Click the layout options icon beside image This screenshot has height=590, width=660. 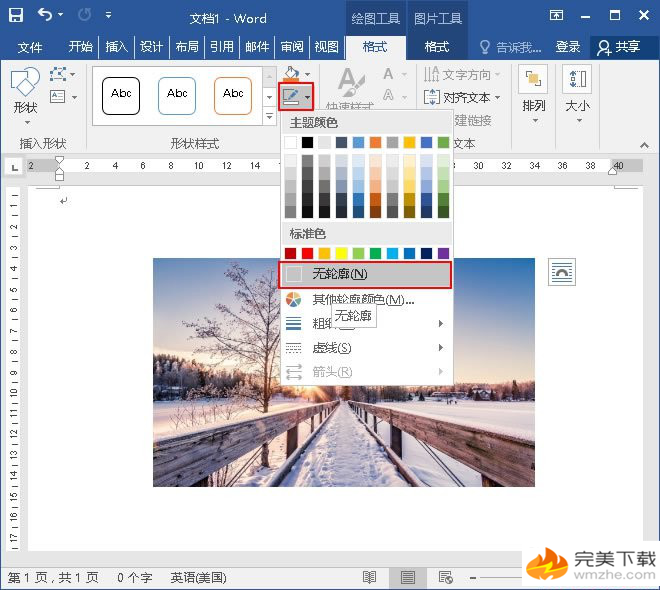click(x=562, y=272)
